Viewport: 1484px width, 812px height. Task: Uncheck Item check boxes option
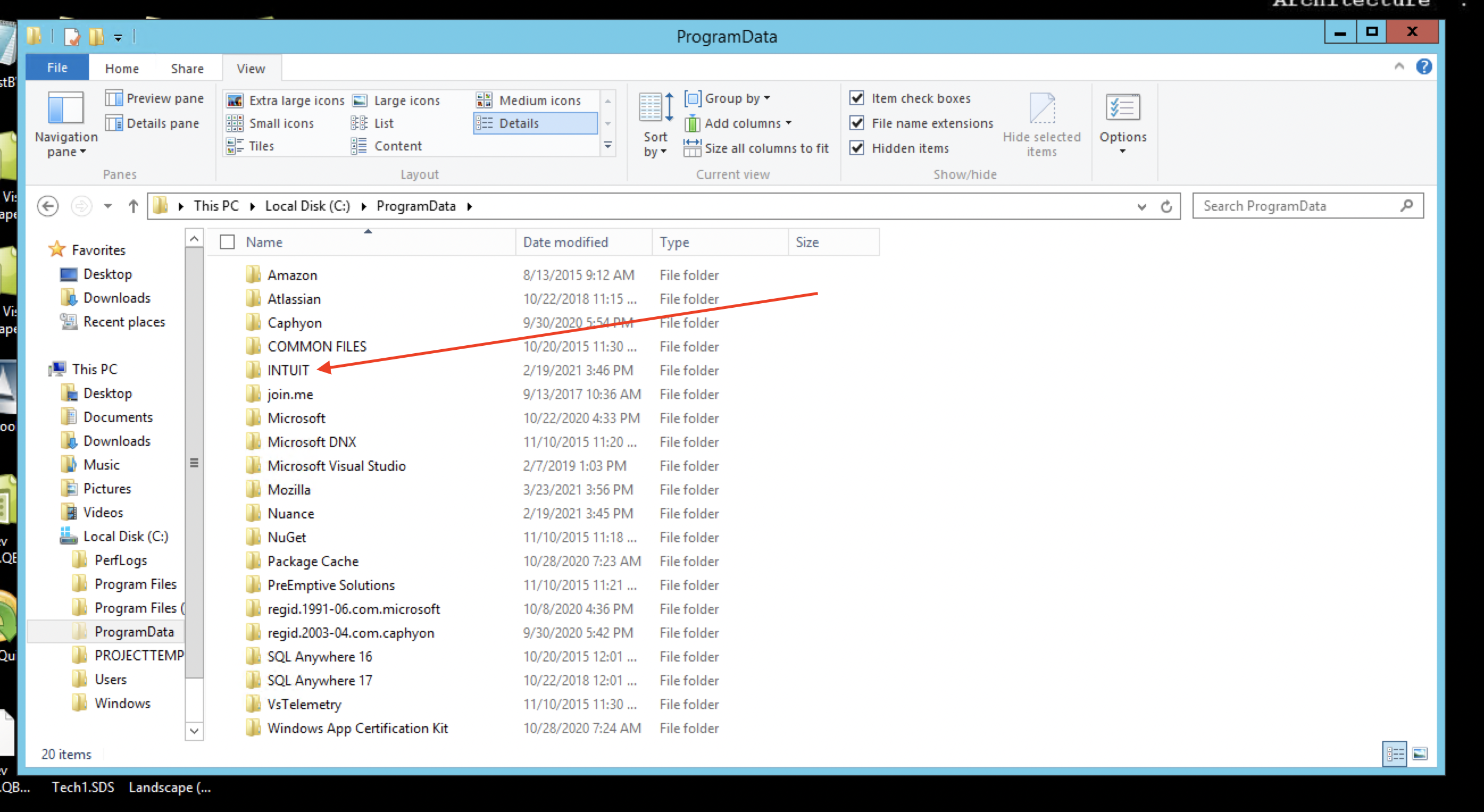[x=857, y=98]
